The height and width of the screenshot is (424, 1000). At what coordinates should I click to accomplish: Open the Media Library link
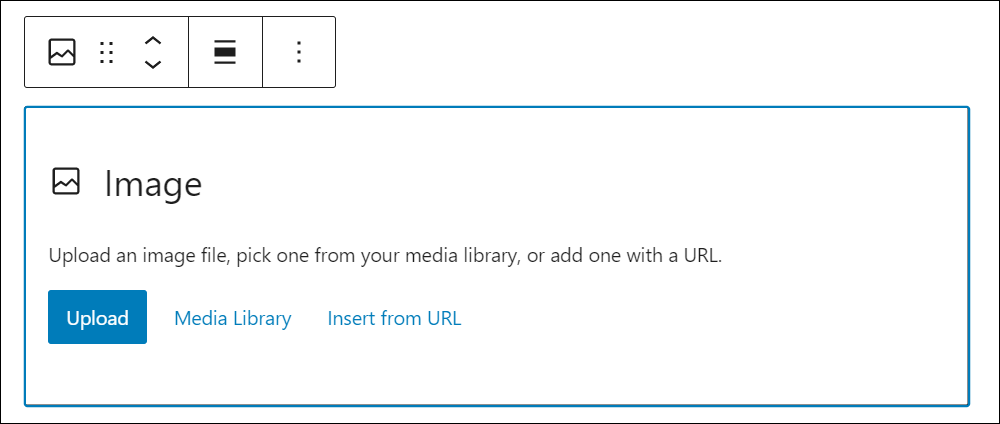click(x=233, y=318)
